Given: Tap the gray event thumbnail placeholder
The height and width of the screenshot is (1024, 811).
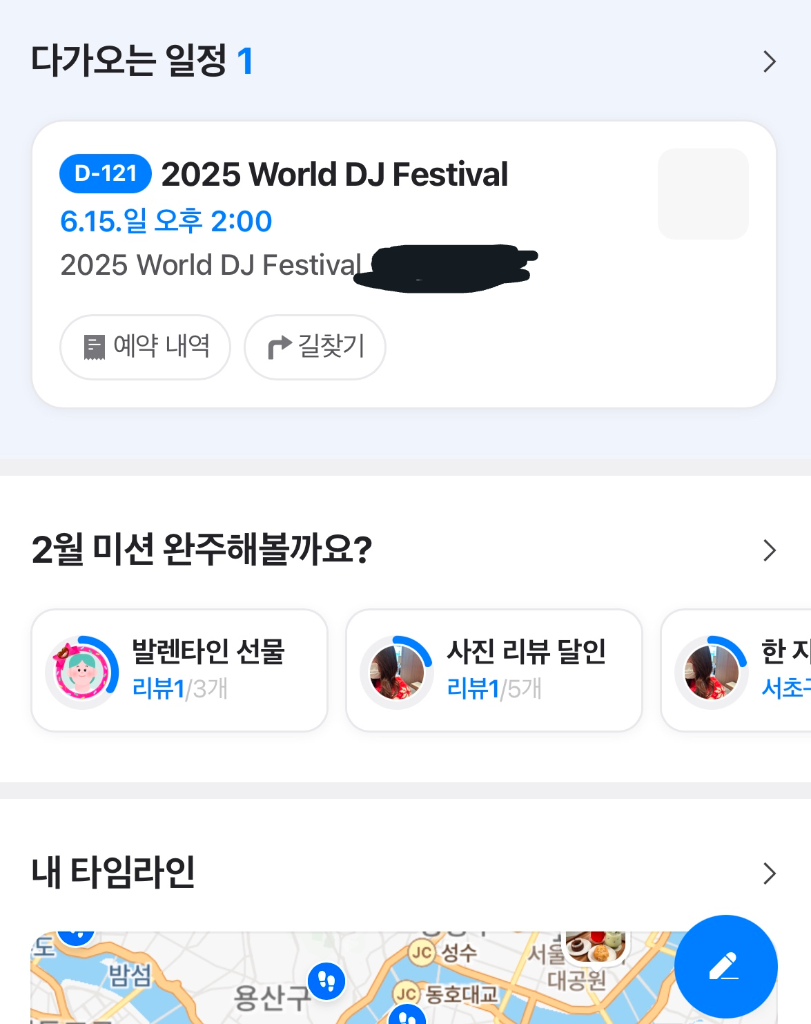Looking at the screenshot, I should click(x=702, y=194).
